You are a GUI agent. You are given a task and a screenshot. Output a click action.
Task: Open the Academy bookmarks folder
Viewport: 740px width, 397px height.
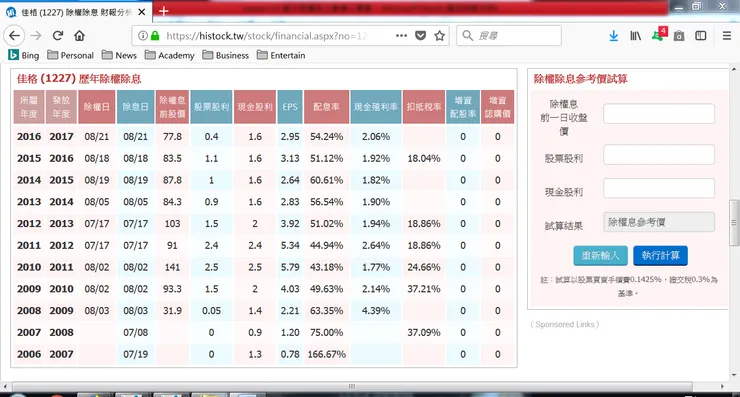click(x=169, y=55)
